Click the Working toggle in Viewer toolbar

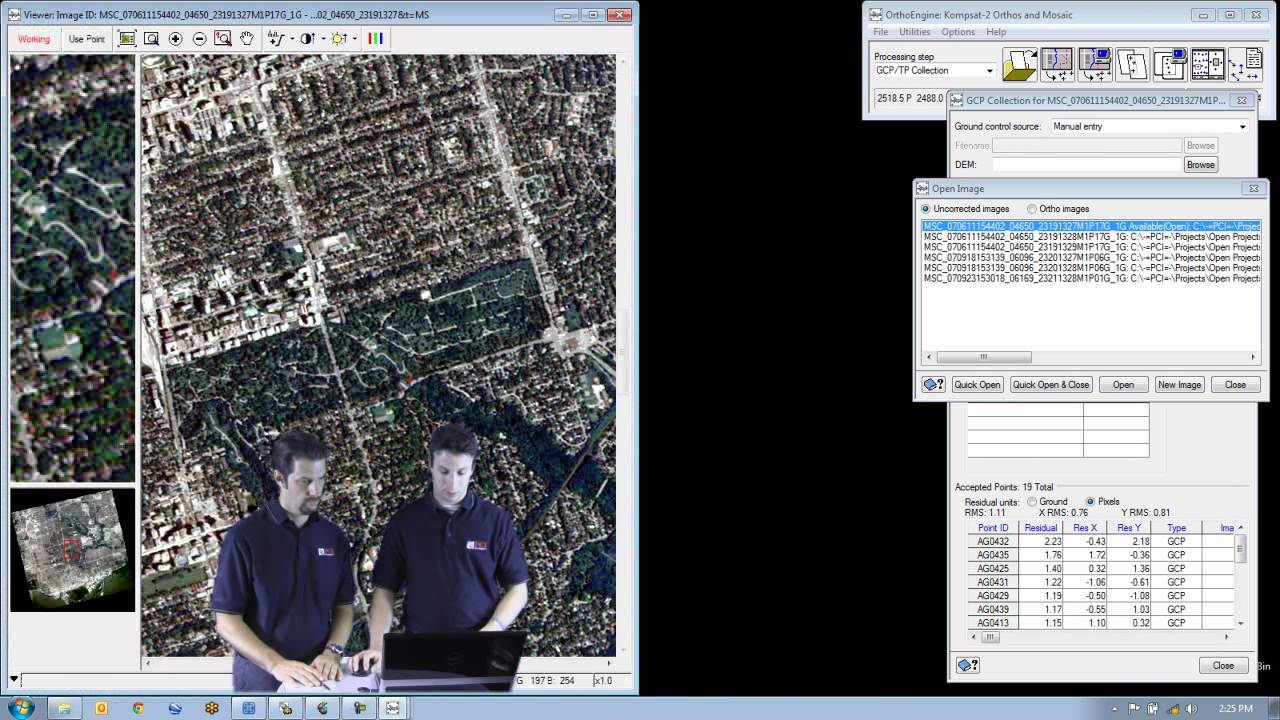click(x=34, y=39)
